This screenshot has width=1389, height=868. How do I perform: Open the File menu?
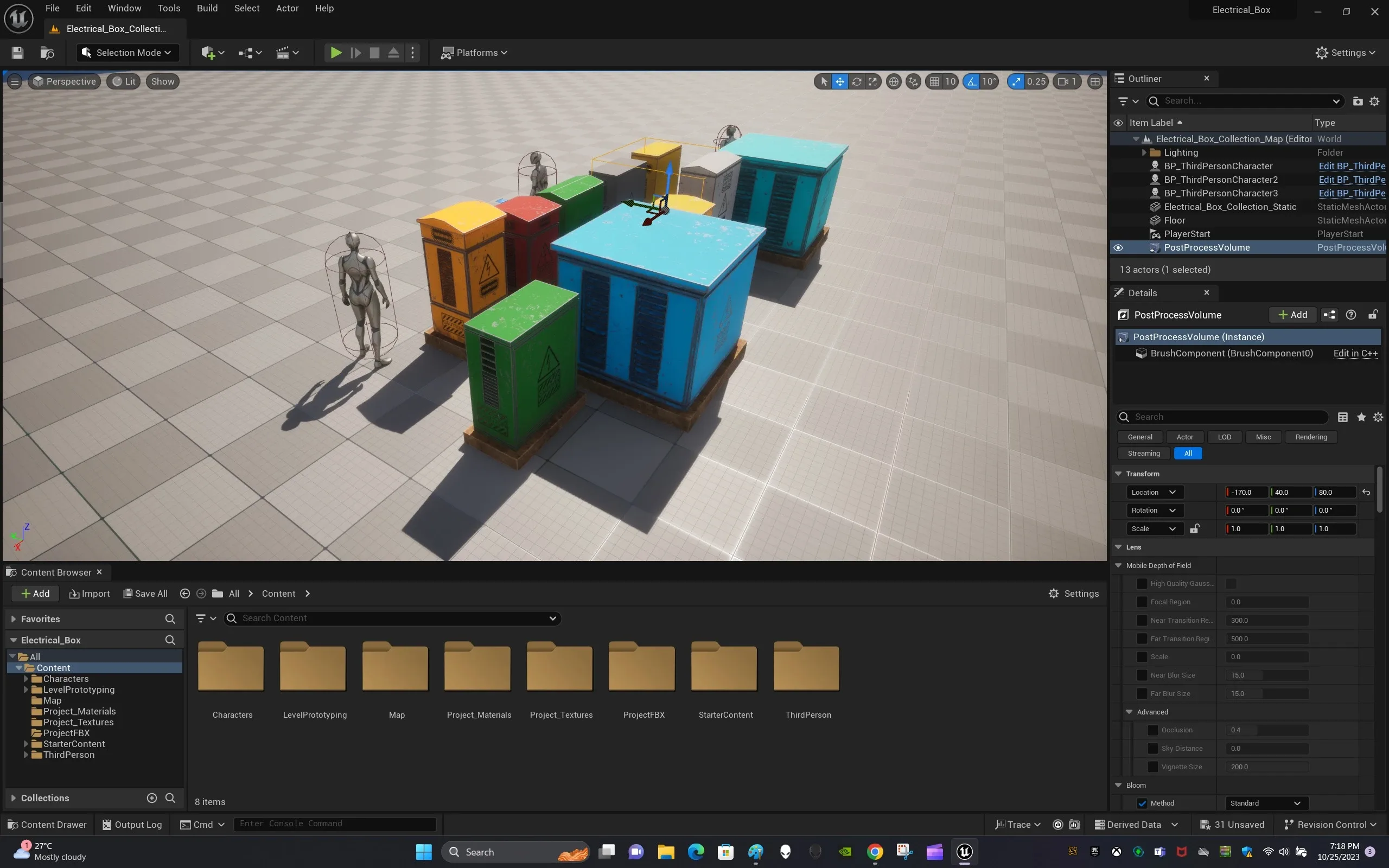pyautogui.click(x=52, y=8)
